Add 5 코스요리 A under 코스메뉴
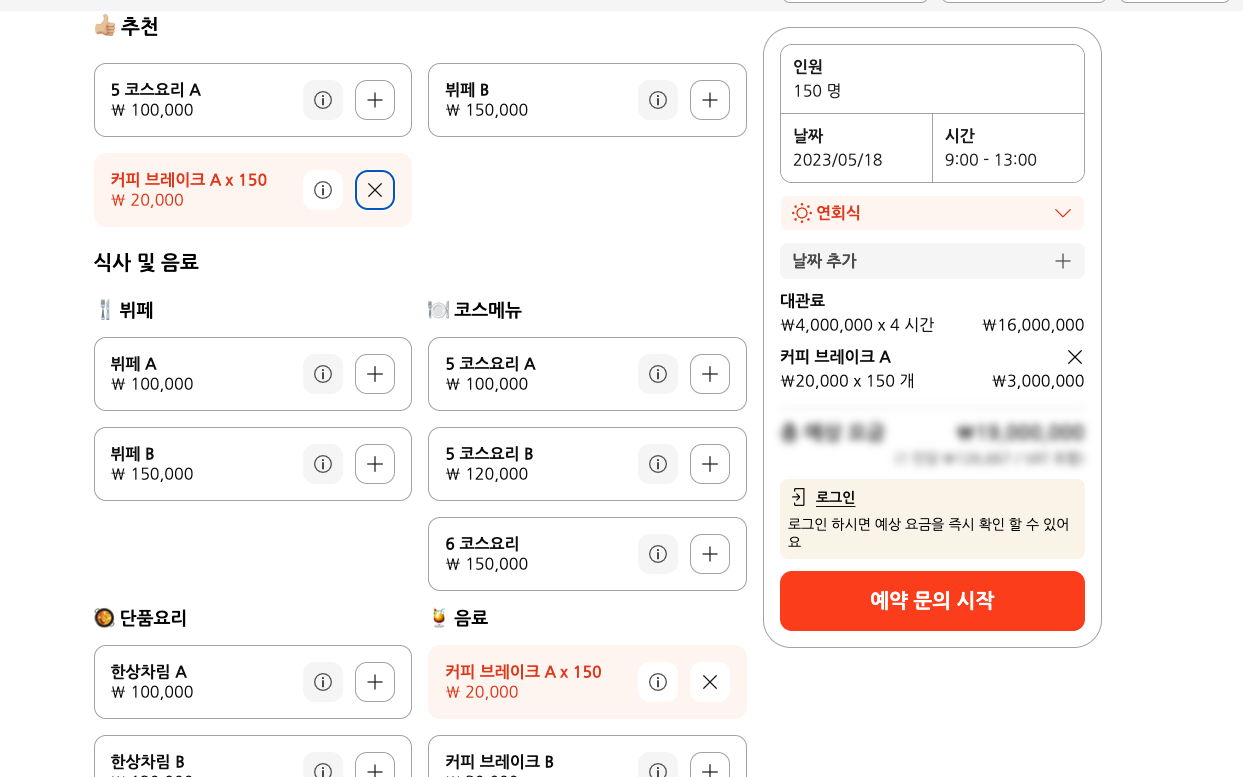The image size is (1243, 777). [710, 374]
